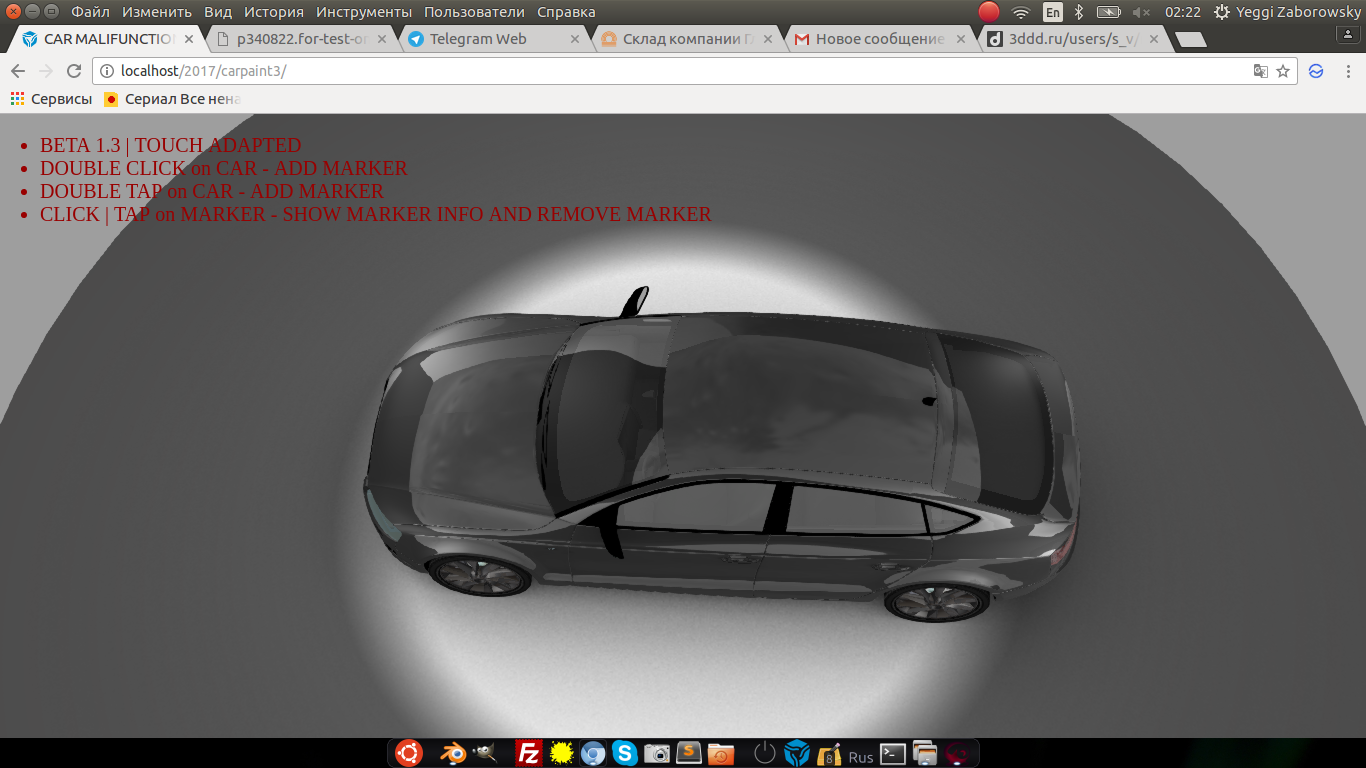Open the dark red icon at the dock's end
The width and height of the screenshot is (1366, 768).
point(957,753)
